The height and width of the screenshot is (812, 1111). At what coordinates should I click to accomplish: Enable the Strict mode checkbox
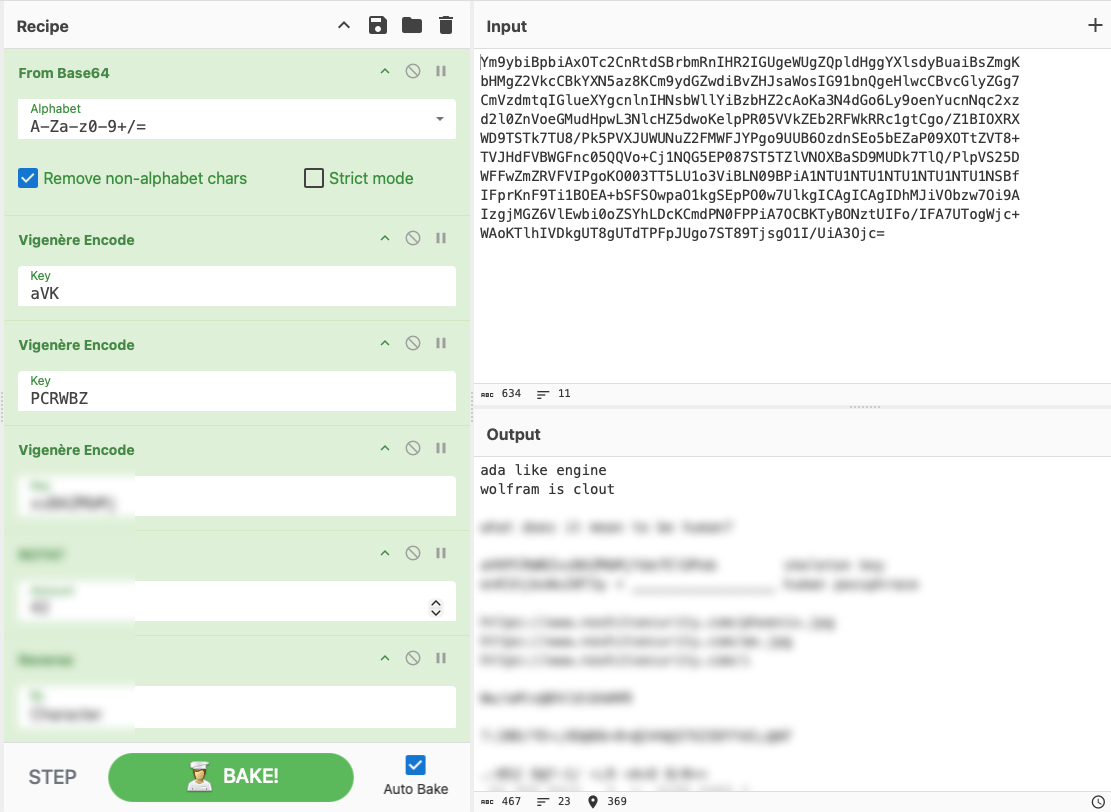tap(313, 178)
